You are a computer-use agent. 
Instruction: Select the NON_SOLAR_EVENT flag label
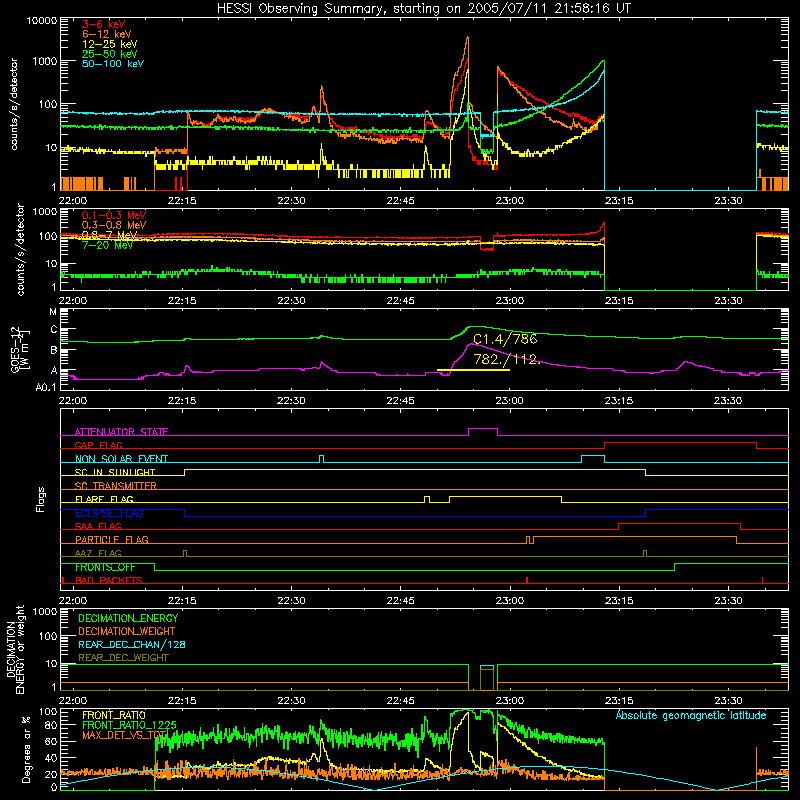point(121,459)
